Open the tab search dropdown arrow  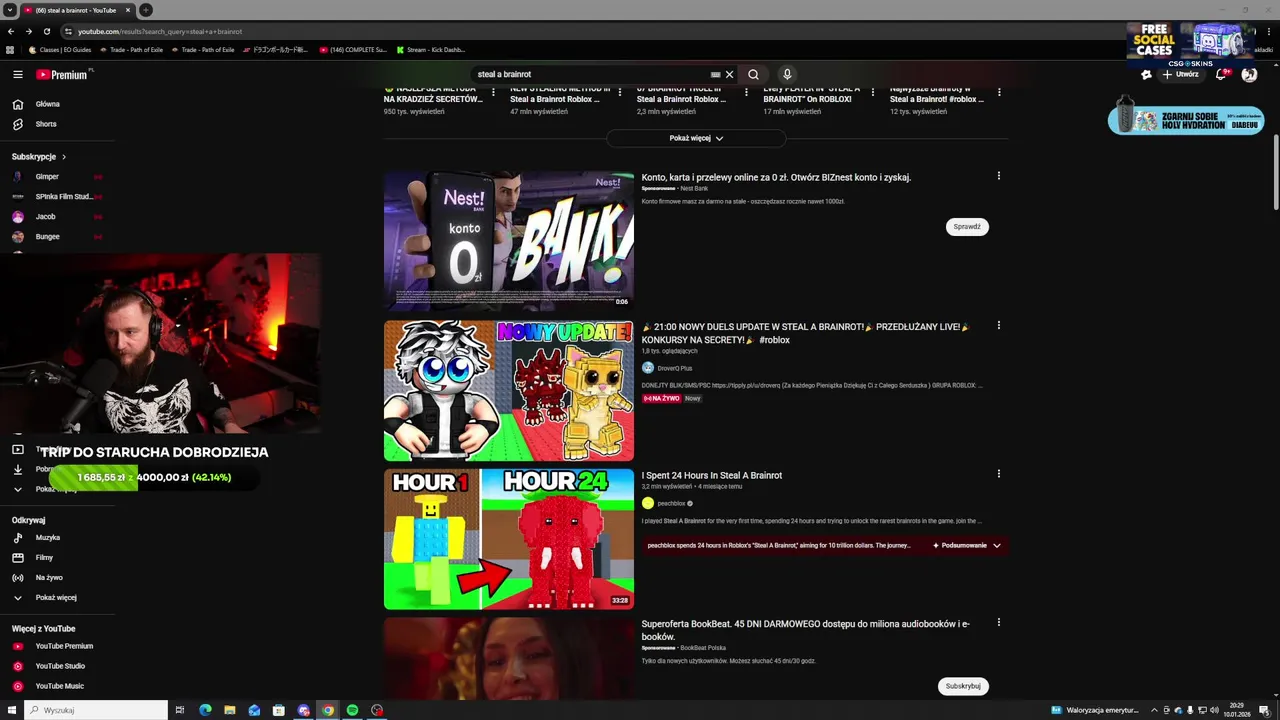point(10,10)
